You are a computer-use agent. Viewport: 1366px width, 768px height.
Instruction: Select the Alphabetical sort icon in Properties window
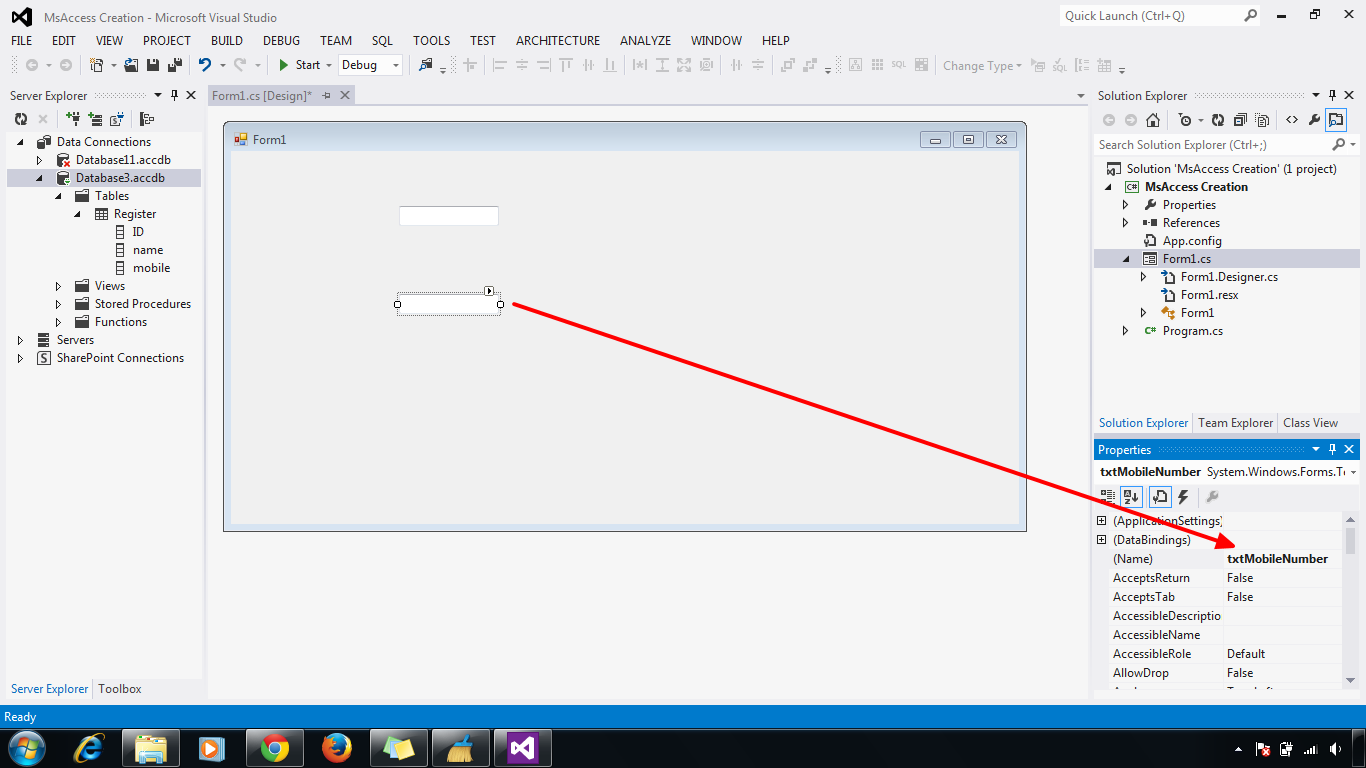tap(1131, 497)
